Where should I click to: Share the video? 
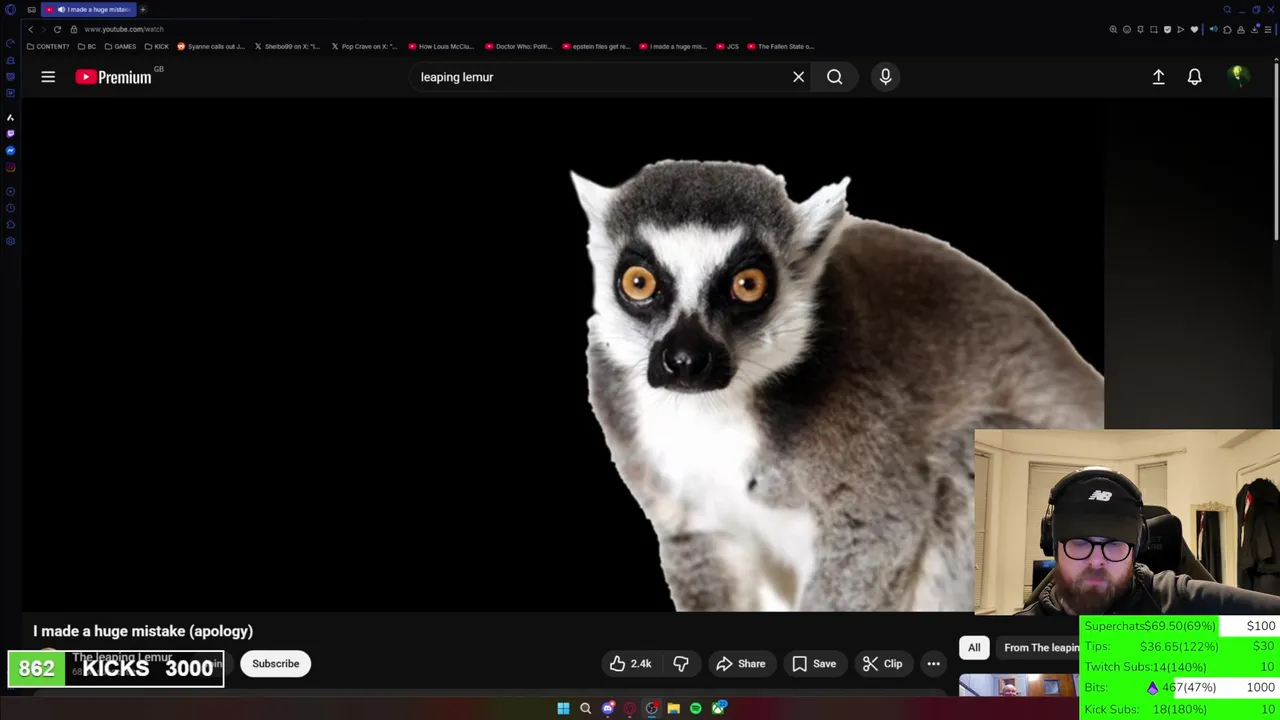[741, 663]
